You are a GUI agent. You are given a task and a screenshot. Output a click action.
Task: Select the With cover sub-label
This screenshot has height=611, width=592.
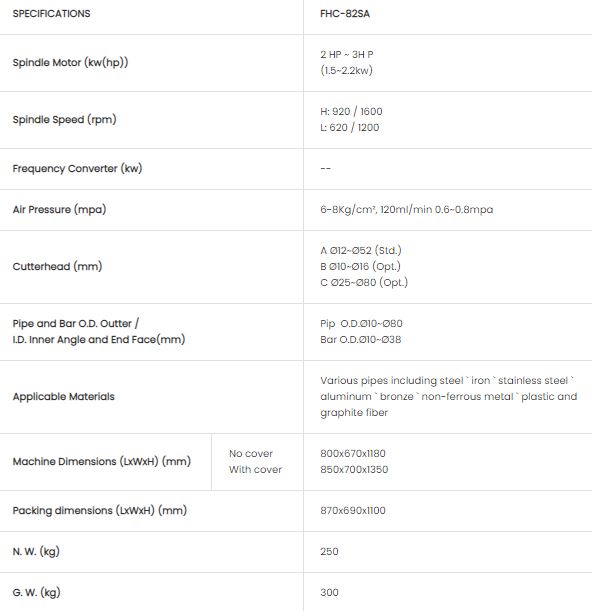coord(255,469)
